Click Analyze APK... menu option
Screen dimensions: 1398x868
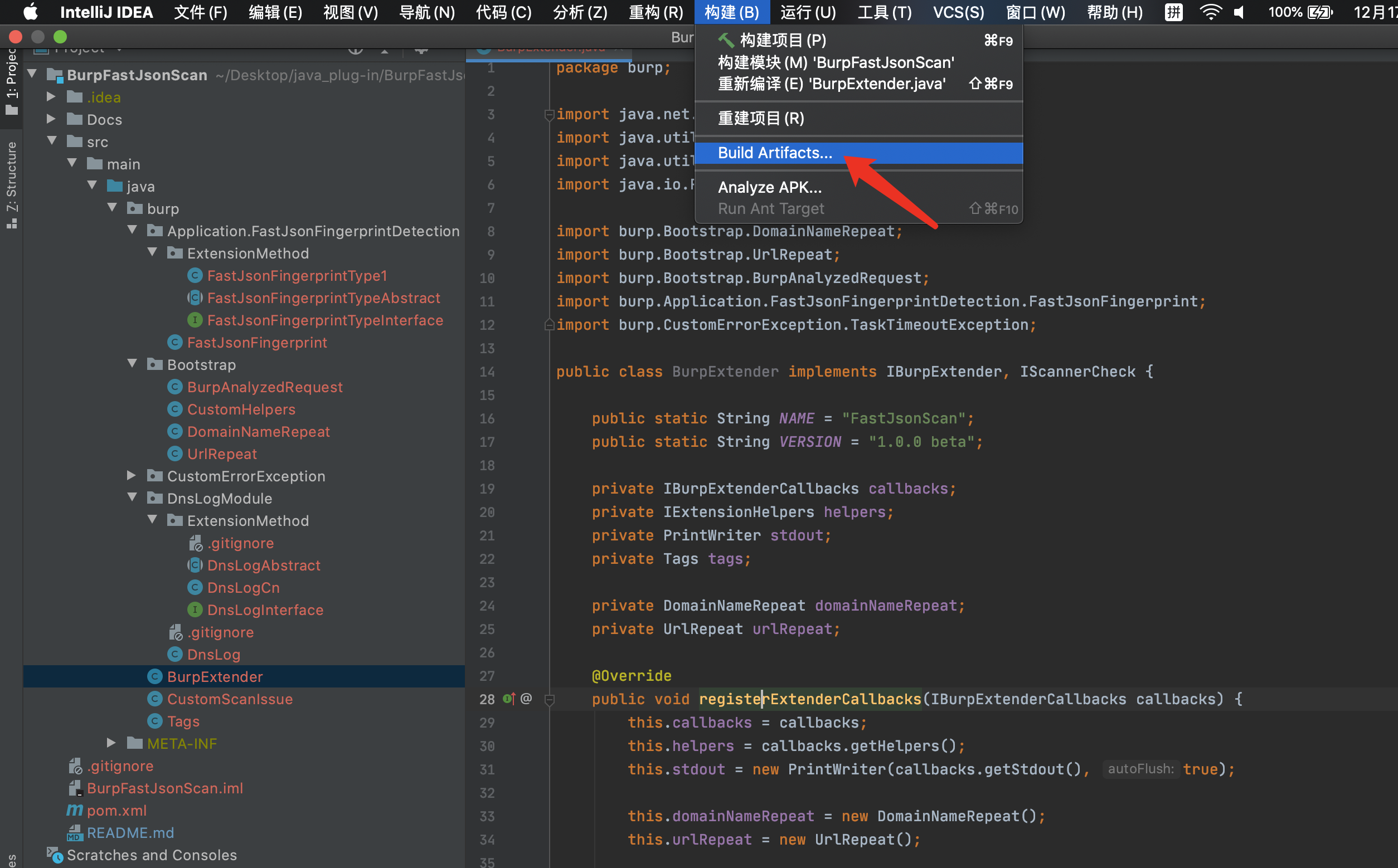769,187
